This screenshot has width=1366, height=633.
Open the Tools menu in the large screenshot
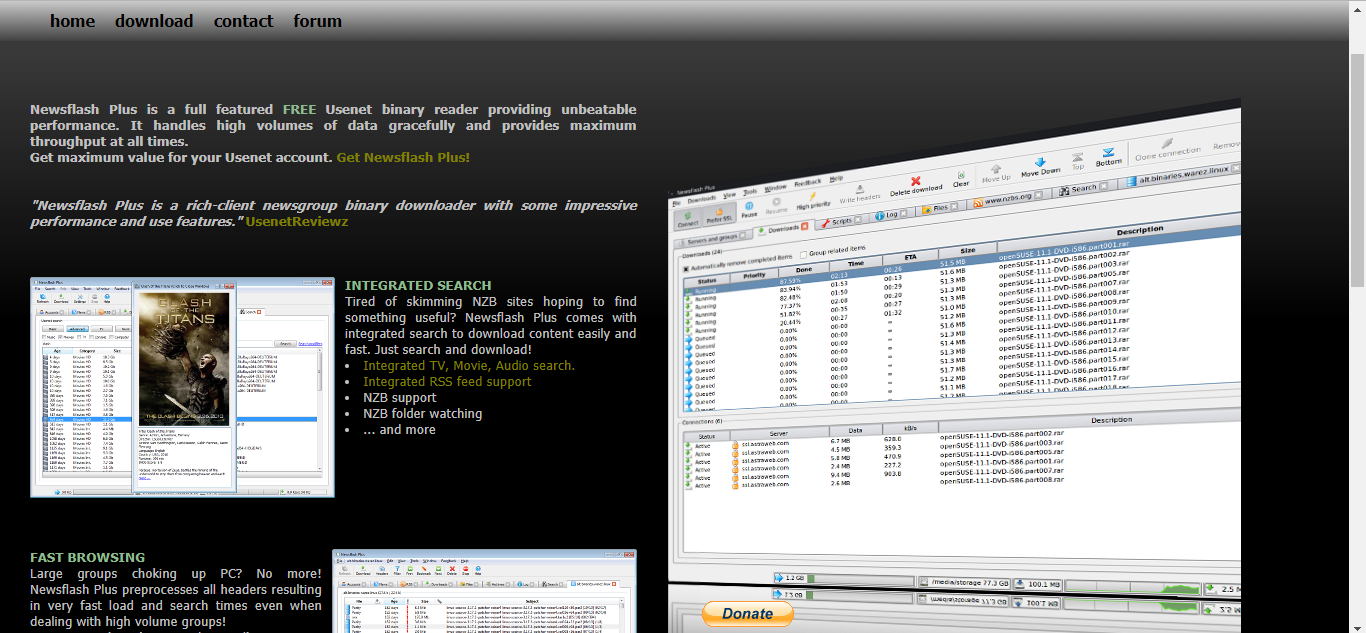pos(750,192)
